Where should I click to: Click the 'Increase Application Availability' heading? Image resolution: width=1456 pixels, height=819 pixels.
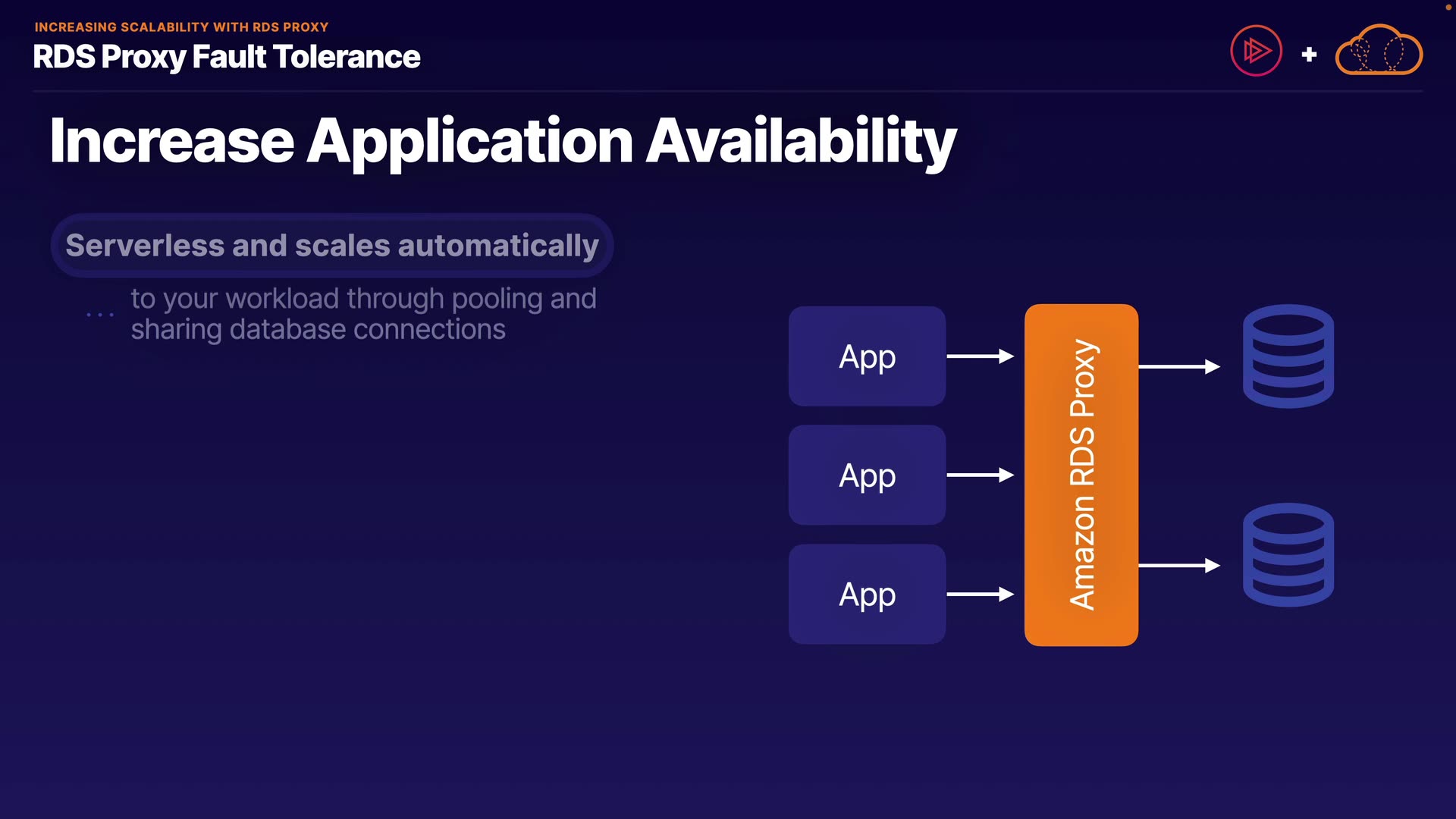(x=503, y=141)
